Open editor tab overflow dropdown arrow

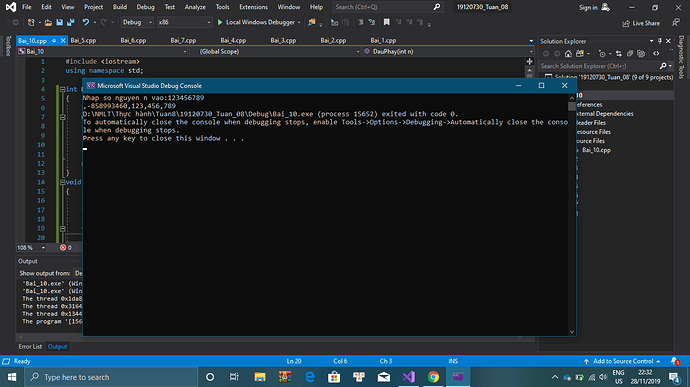[531, 41]
